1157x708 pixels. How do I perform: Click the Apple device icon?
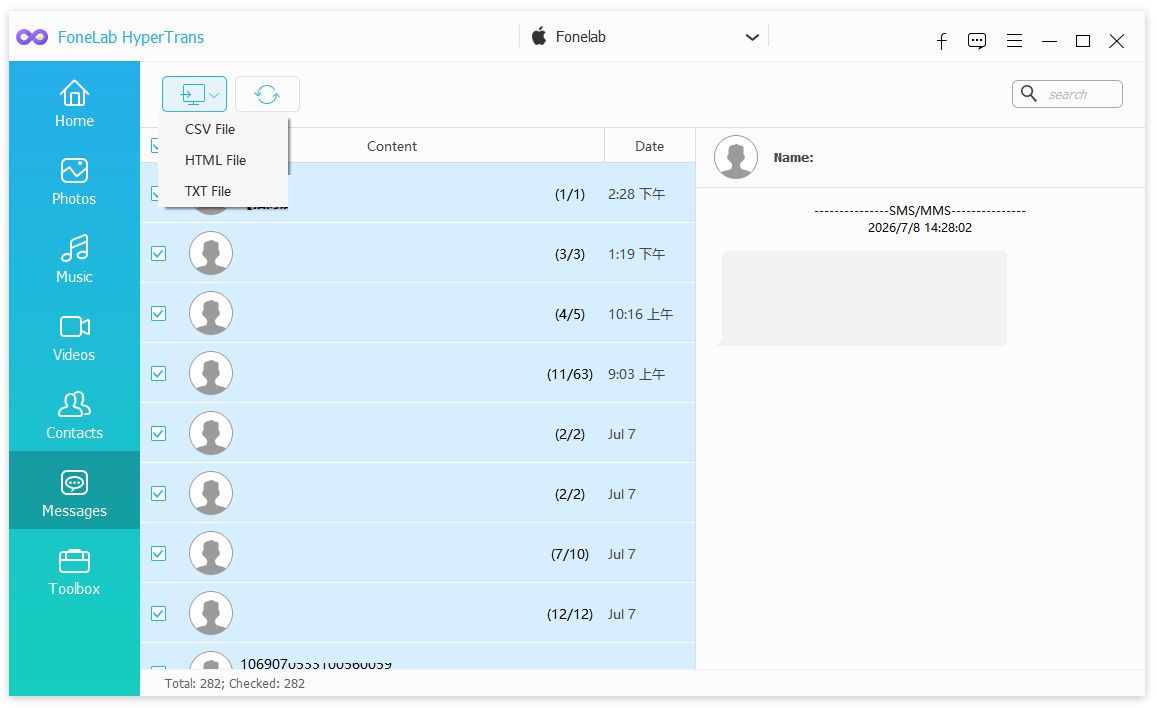(x=539, y=36)
